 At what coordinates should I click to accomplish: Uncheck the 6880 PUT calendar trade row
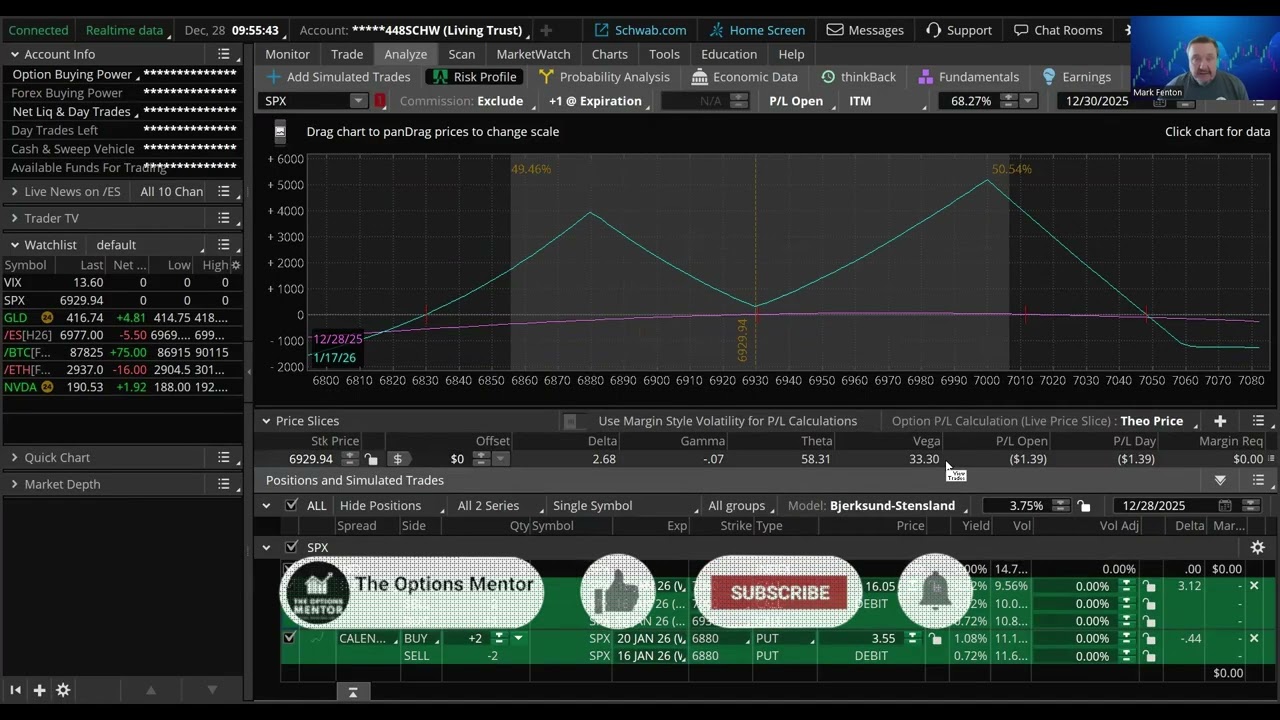tap(290, 638)
